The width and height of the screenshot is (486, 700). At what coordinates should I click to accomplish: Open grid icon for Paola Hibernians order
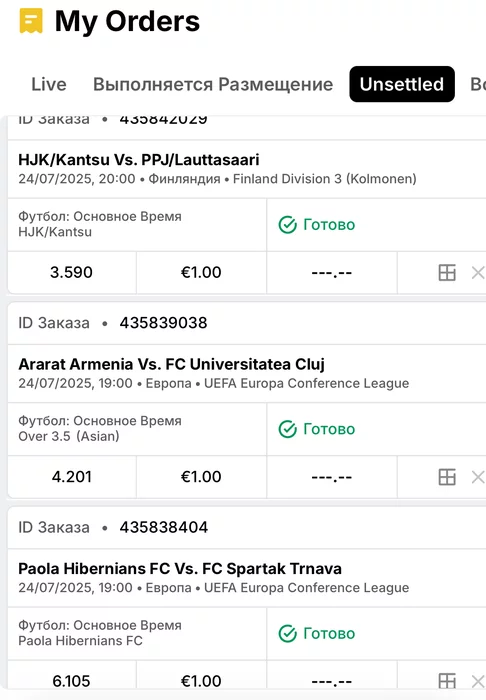pos(447,681)
